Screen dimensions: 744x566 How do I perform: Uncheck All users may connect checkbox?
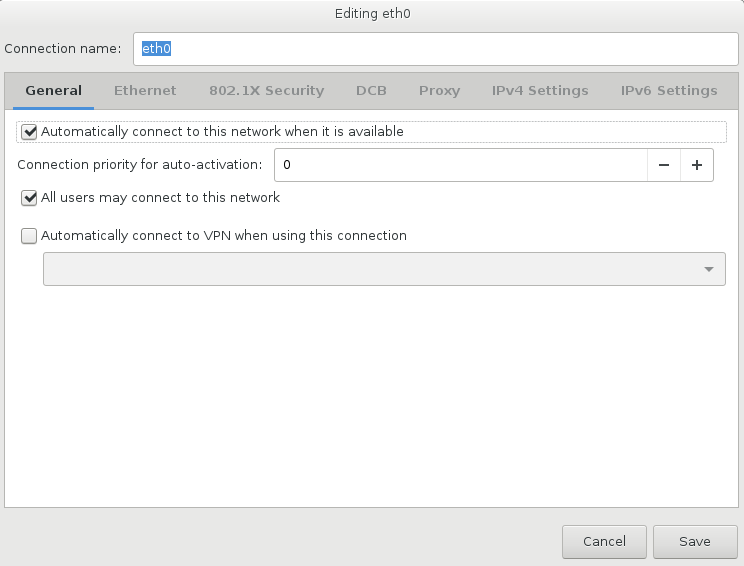[29, 198]
